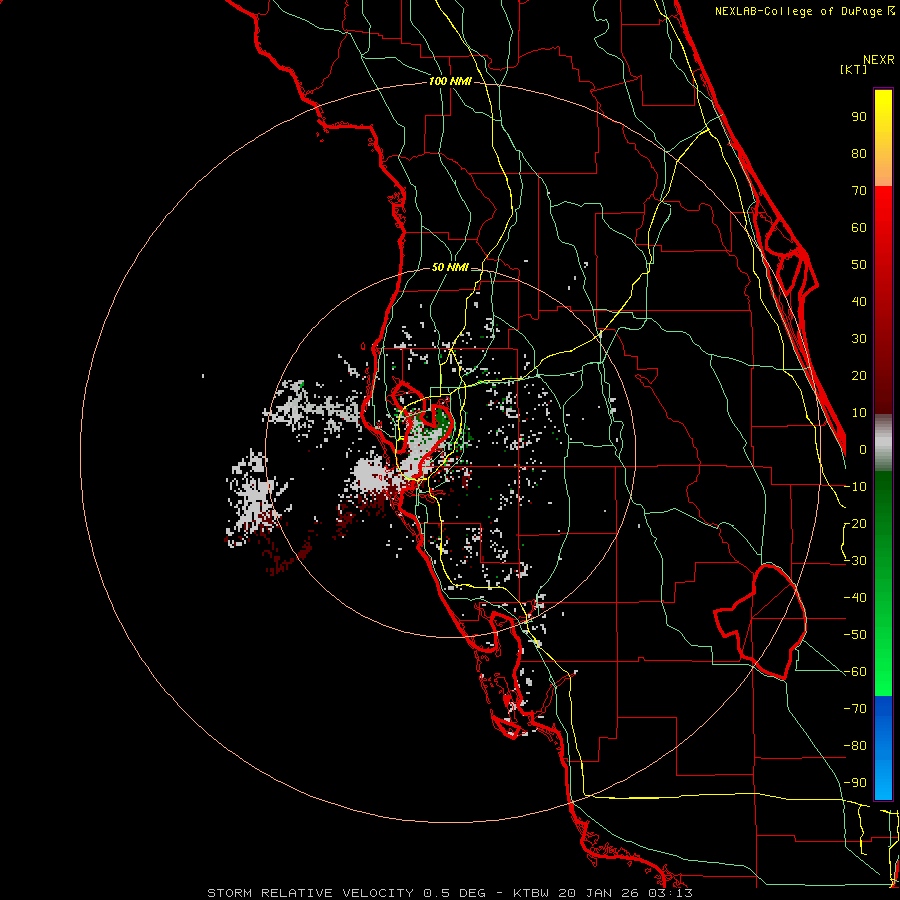
Task: Click the -10 scale value
Action: pyautogui.click(x=855, y=487)
